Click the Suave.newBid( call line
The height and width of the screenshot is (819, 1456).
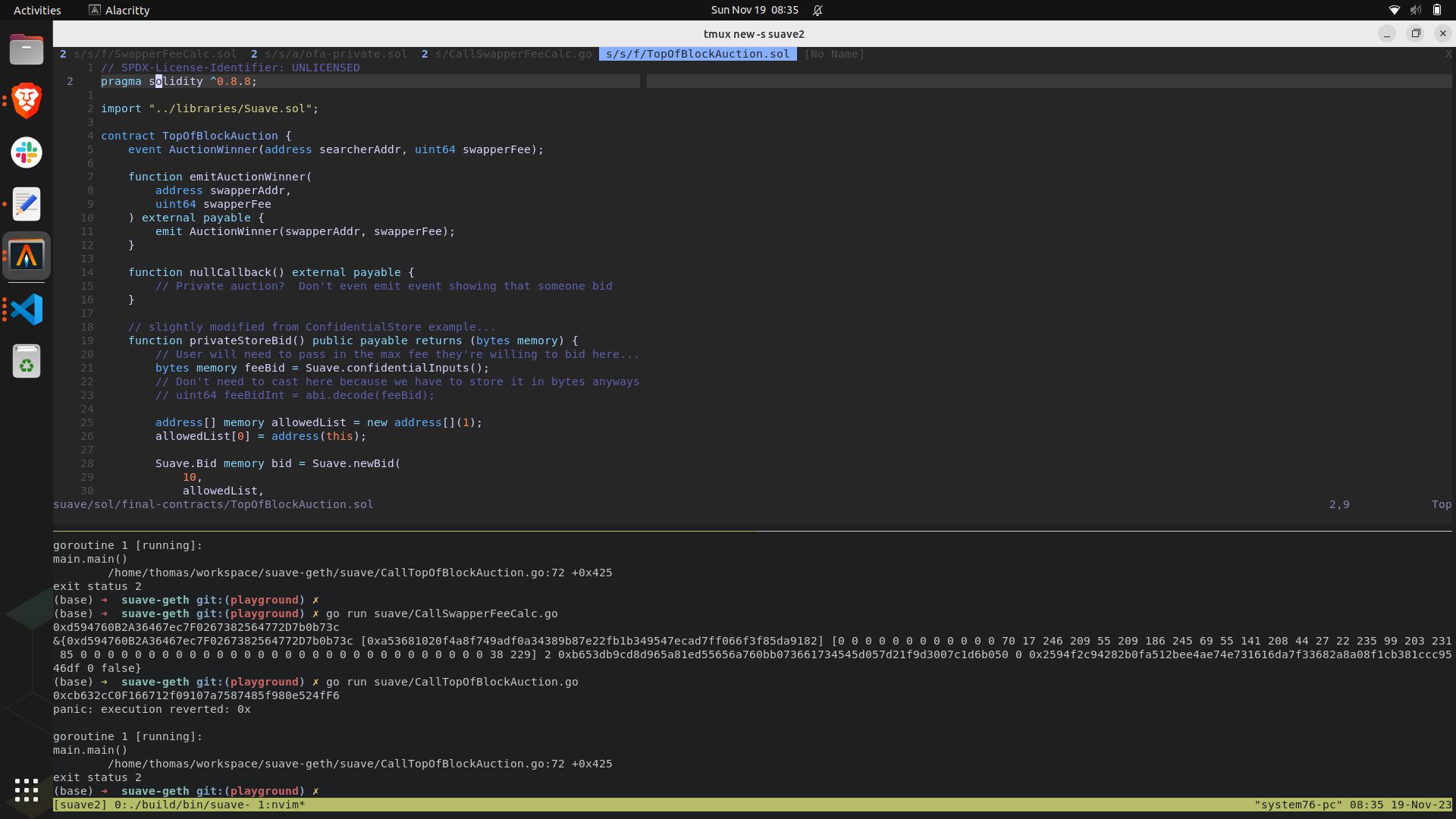[x=278, y=463]
